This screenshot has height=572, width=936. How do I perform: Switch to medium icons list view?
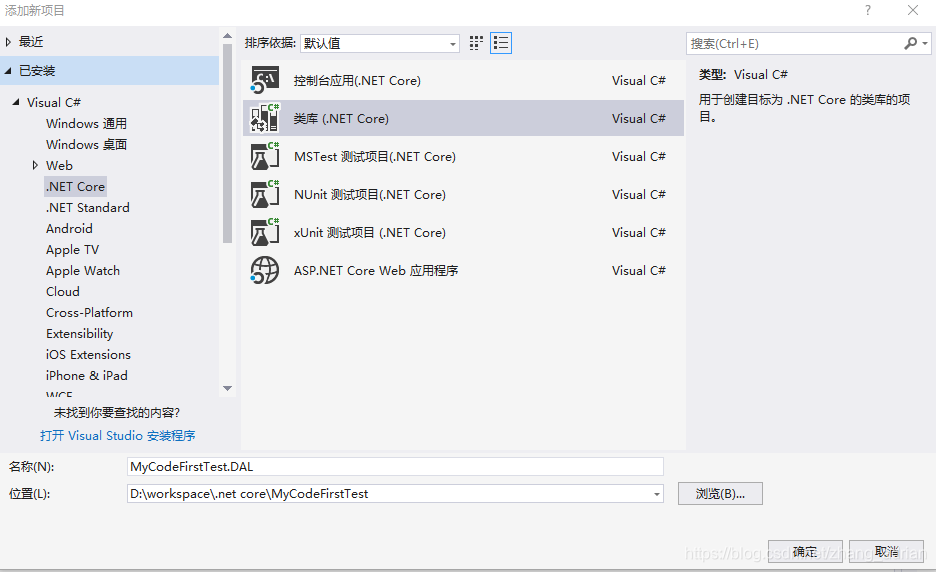pyautogui.click(x=501, y=43)
